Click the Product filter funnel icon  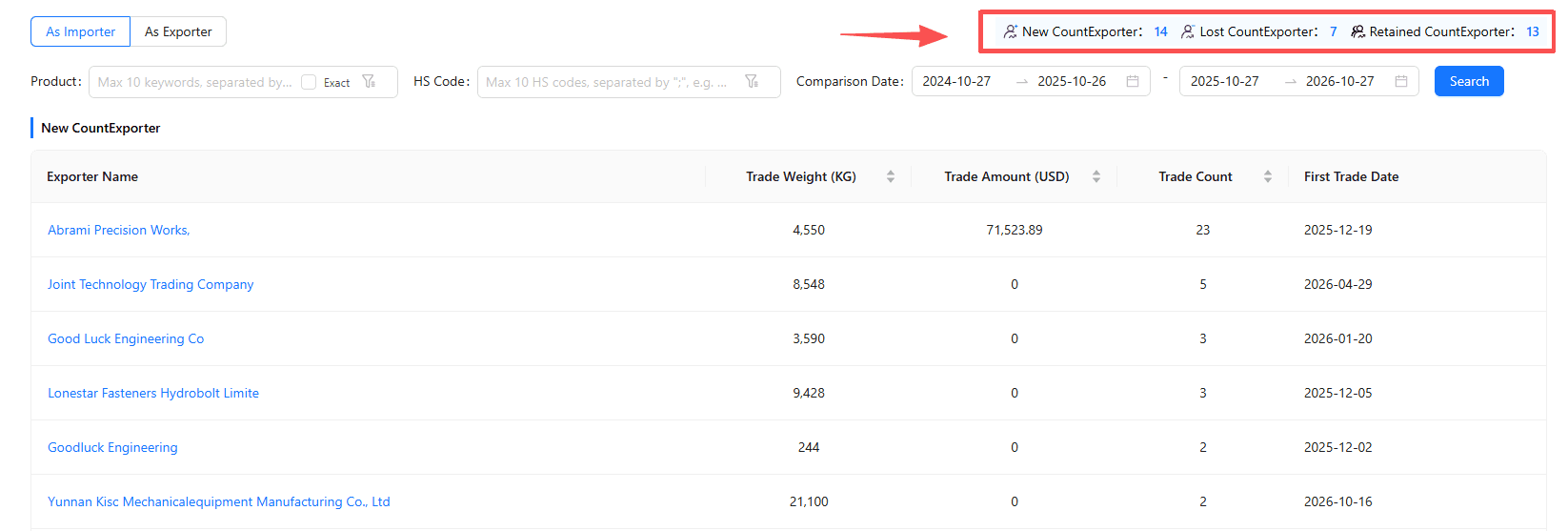point(369,82)
